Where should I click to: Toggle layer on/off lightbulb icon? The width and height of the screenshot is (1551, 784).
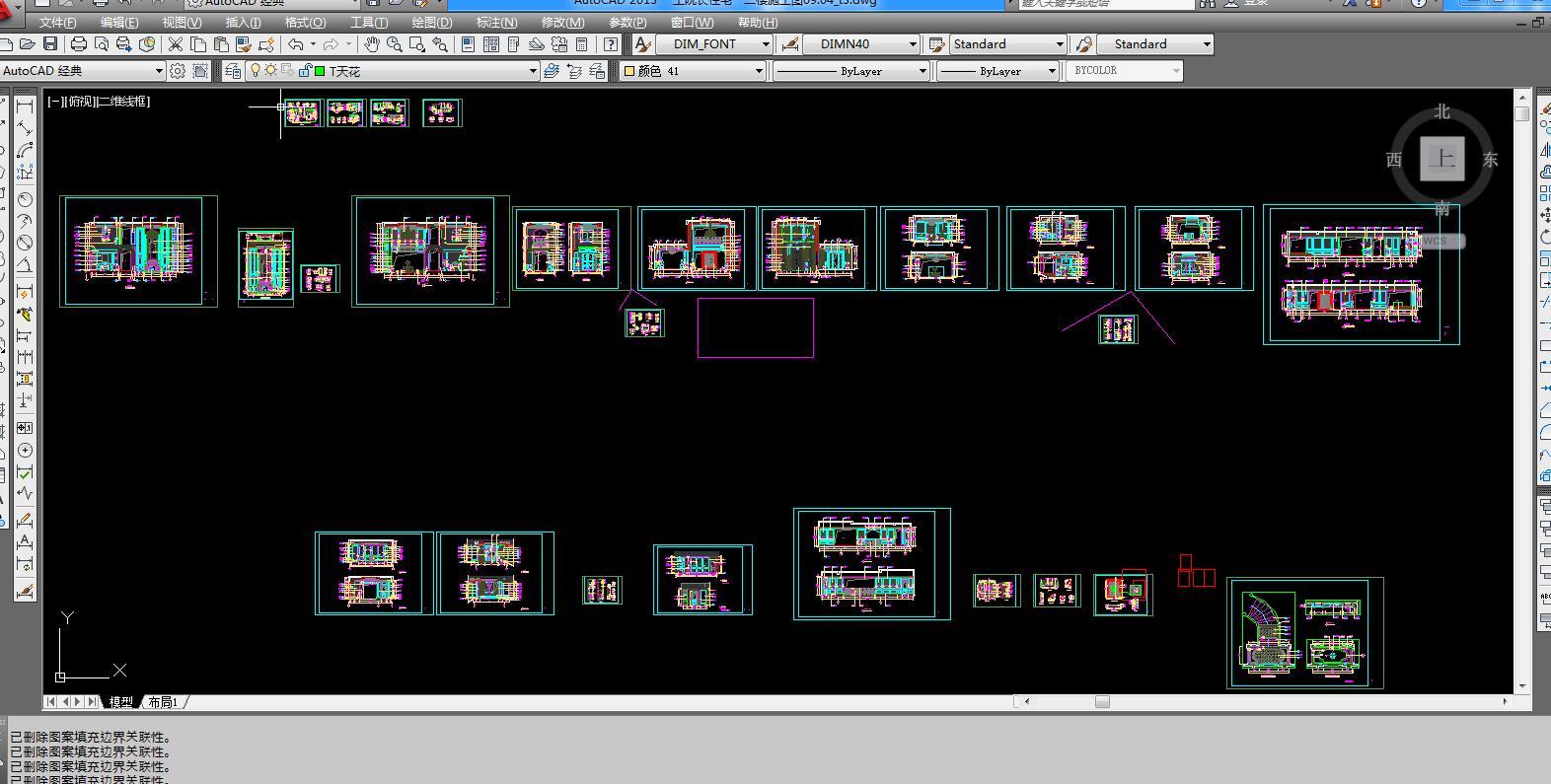(255, 71)
